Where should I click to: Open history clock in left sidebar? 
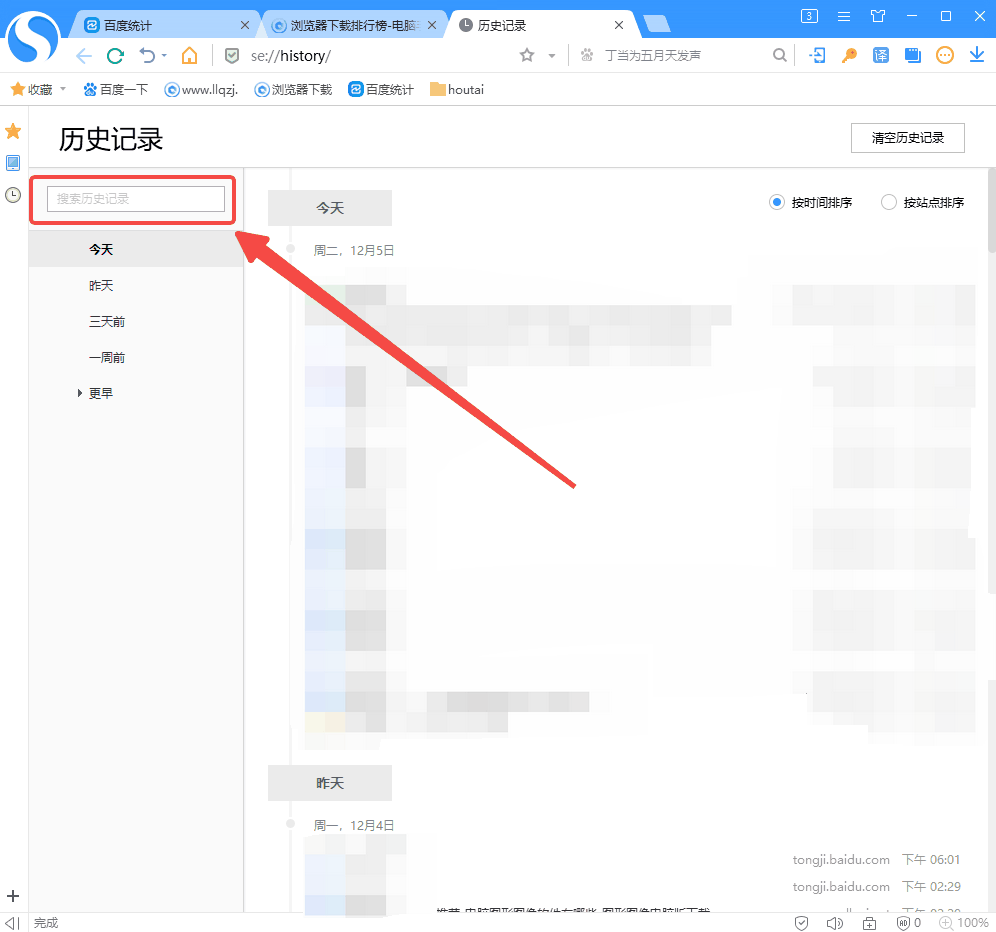13,195
